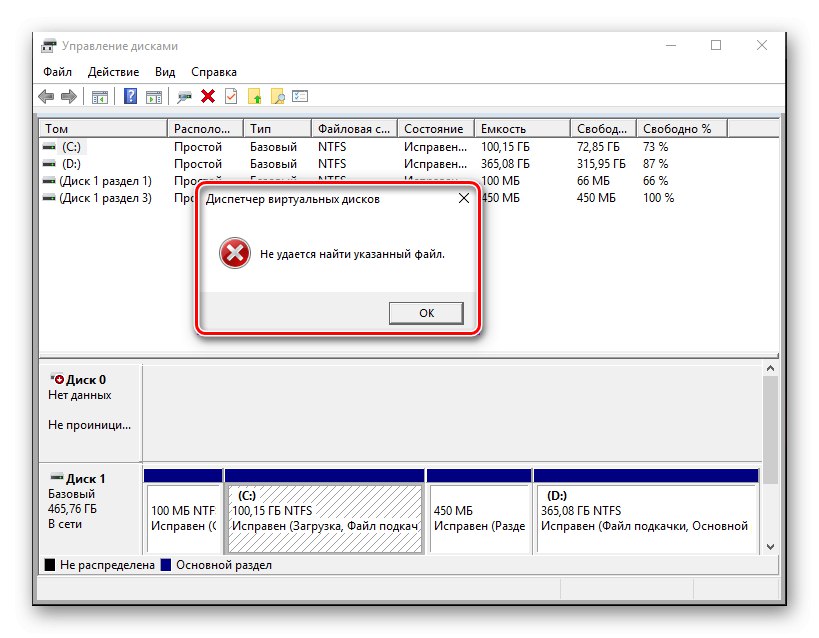
Task: Click the black Не распределена legend swatch
Action: tap(50, 565)
